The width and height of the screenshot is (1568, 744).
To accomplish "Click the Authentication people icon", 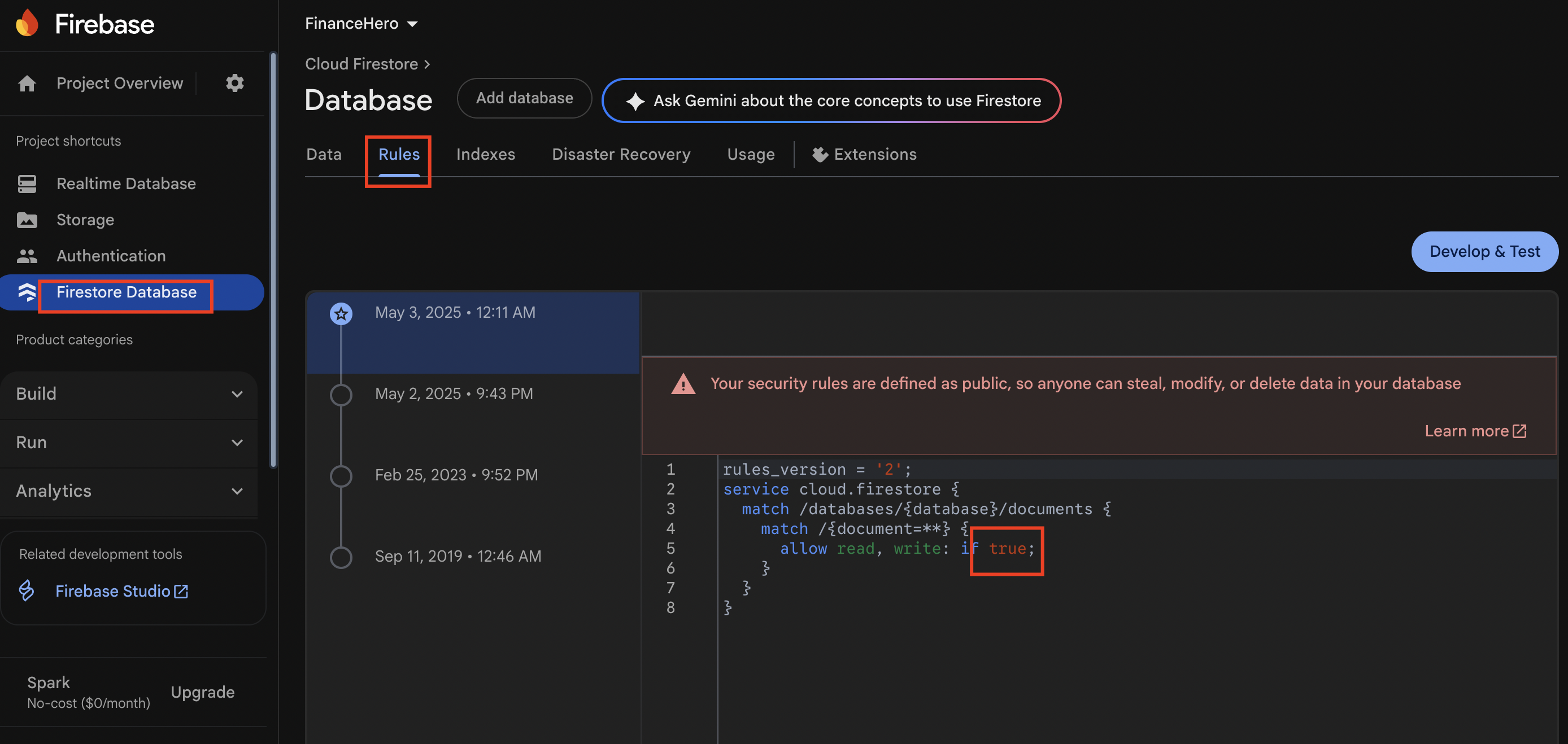I will [x=27, y=256].
